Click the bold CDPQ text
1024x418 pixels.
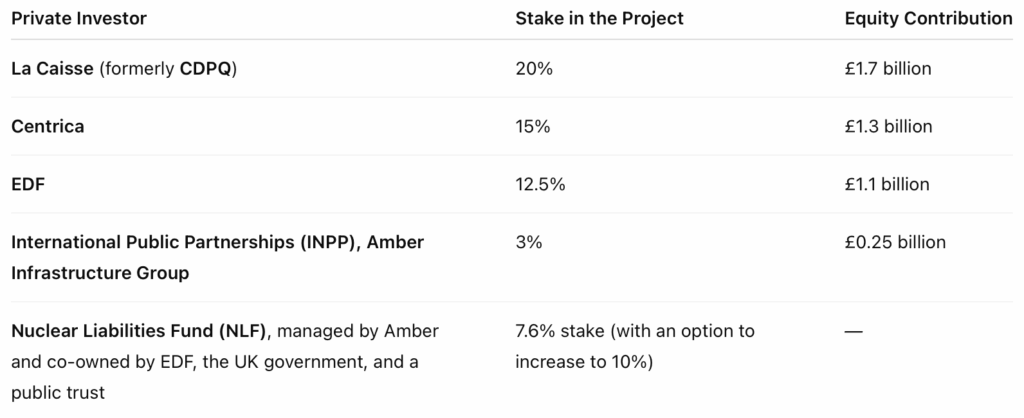pyautogui.click(x=206, y=69)
